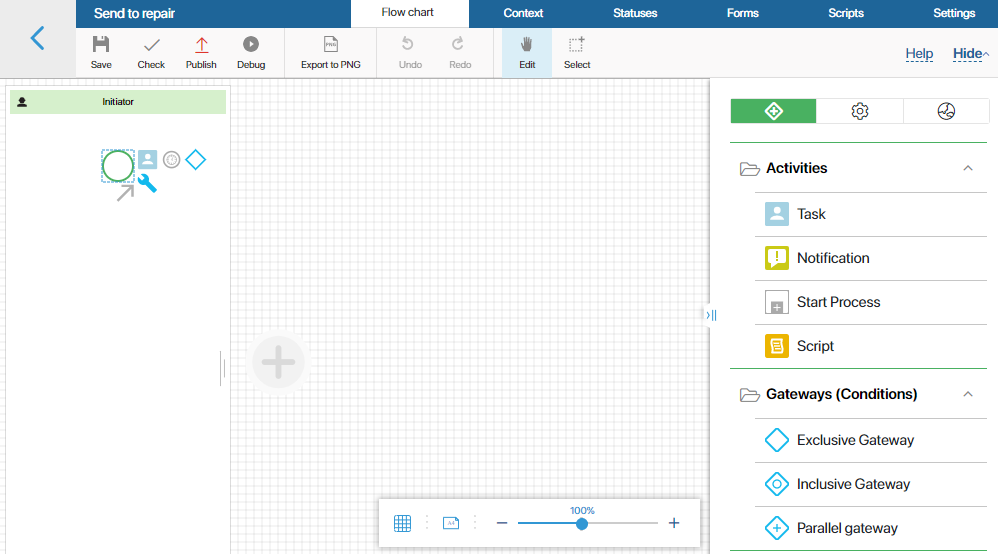This screenshot has height=554, width=998.
Task: Switch to the Forms tab
Action: click(x=742, y=13)
